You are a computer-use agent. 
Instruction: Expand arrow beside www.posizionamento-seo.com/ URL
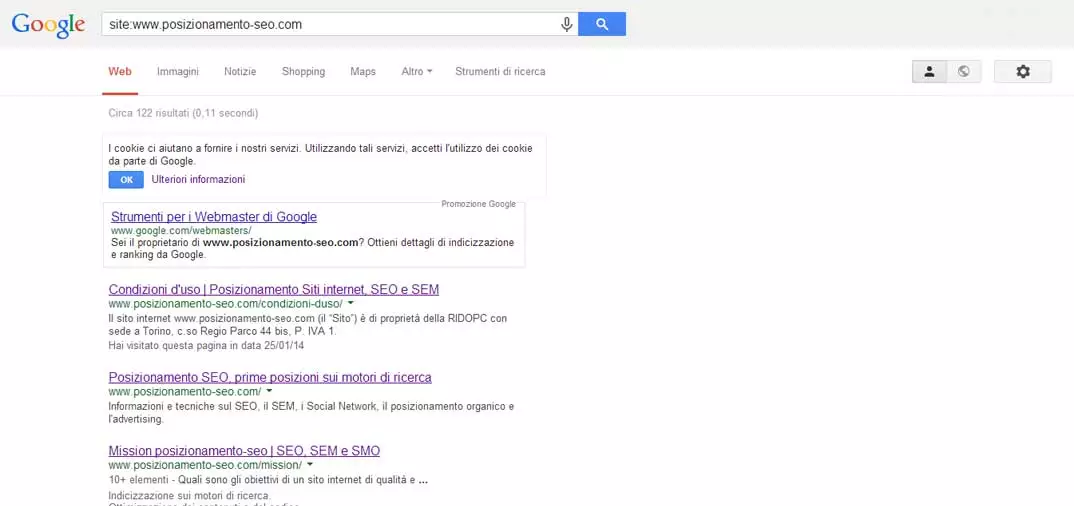[269, 391]
